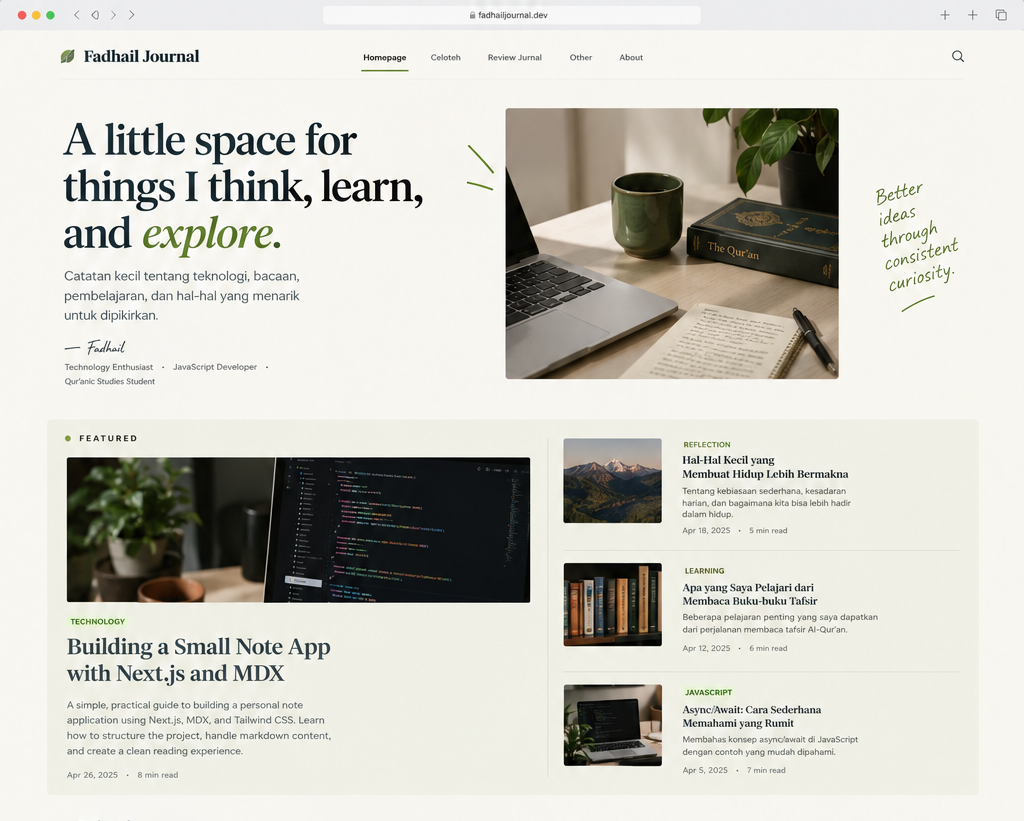Click the 'Apr 12, 2025' date
The height and width of the screenshot is (821, 1024).
coord(706,649)
